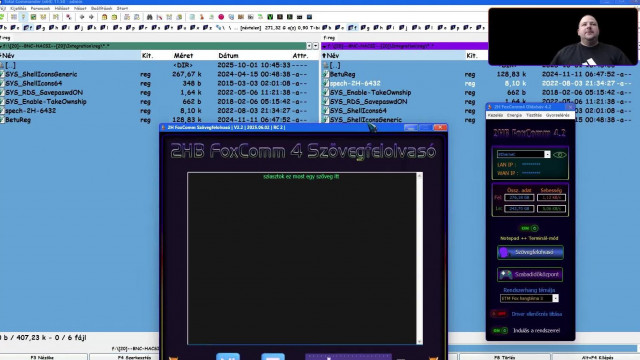Click the parent folder [..] in left panel
This screenshot has height=360, width=640.
point(10,65)
